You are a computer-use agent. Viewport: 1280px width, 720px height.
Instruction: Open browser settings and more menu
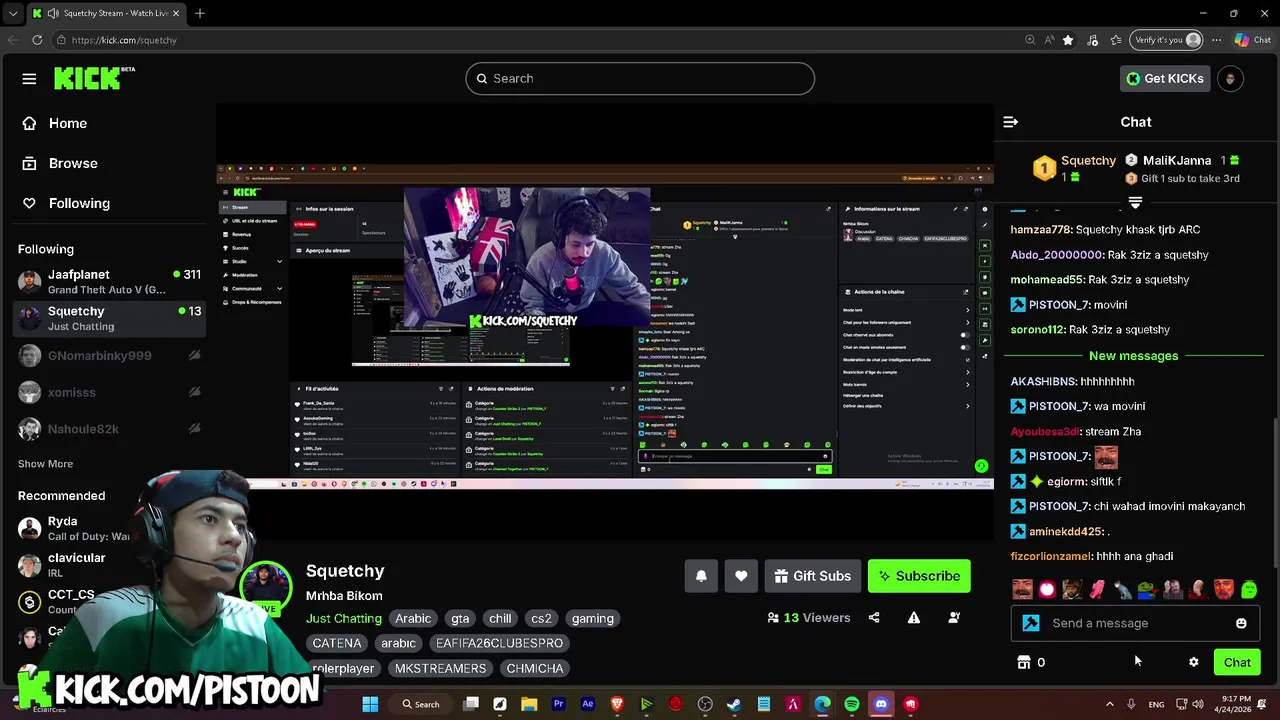coord(1216,40)
